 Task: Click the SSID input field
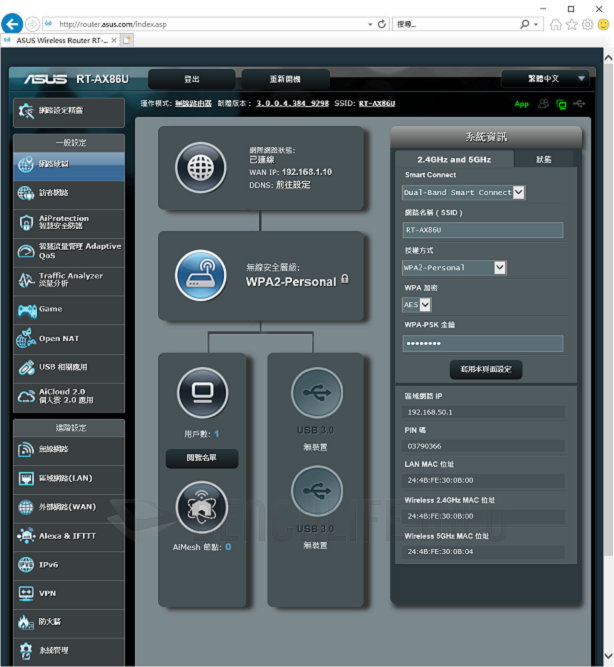483,230
